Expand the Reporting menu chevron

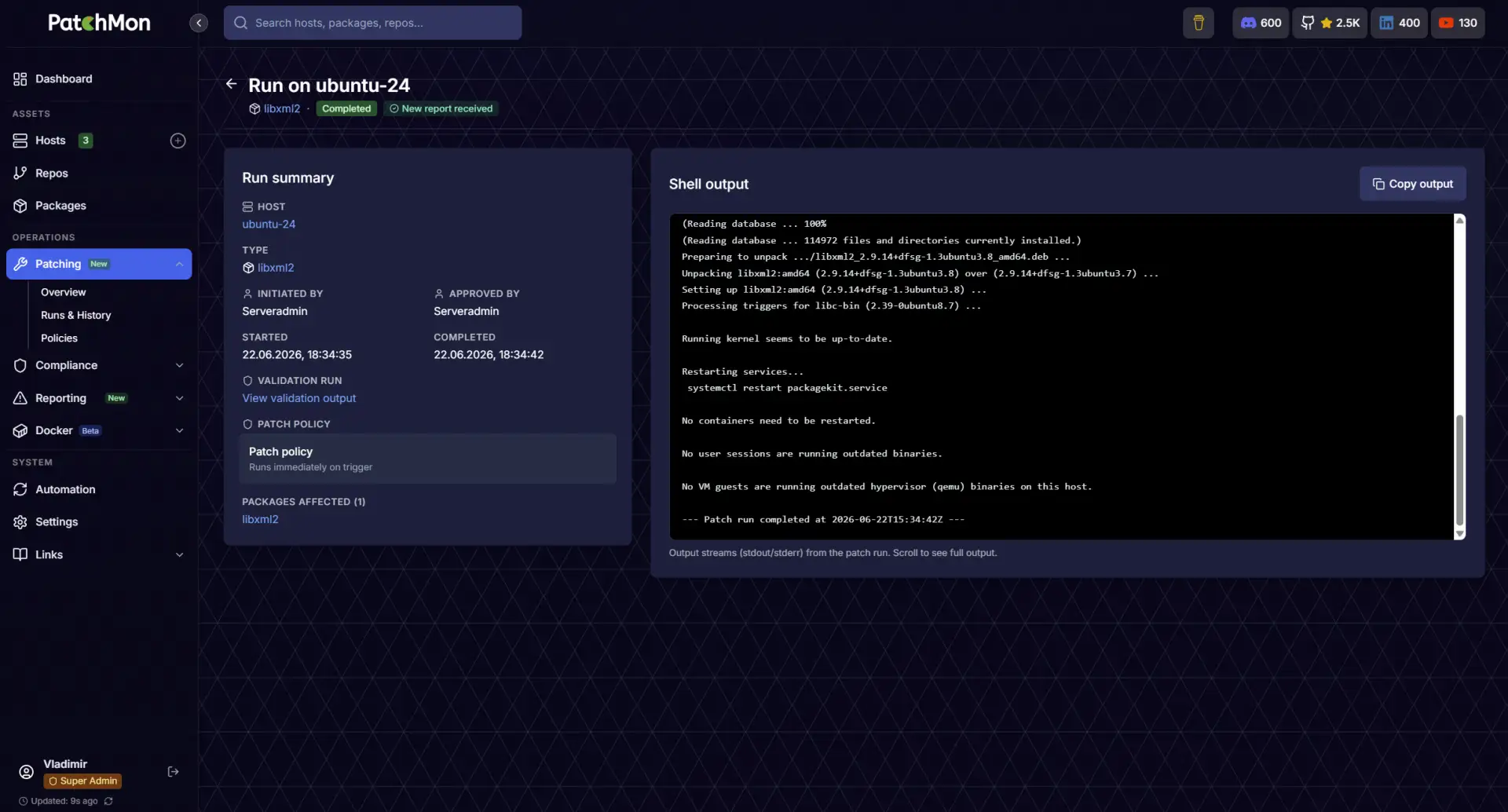pyautogui.click(x=179, y=398)
